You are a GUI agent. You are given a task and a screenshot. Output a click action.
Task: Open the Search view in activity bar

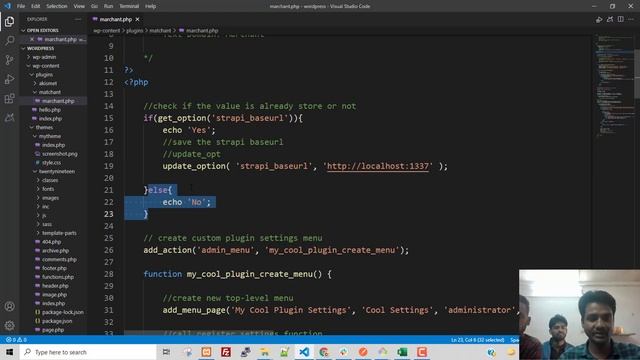point(9,40)
